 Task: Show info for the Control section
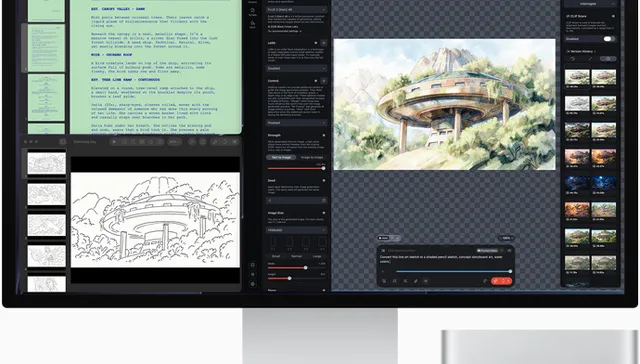coord(316,81)
